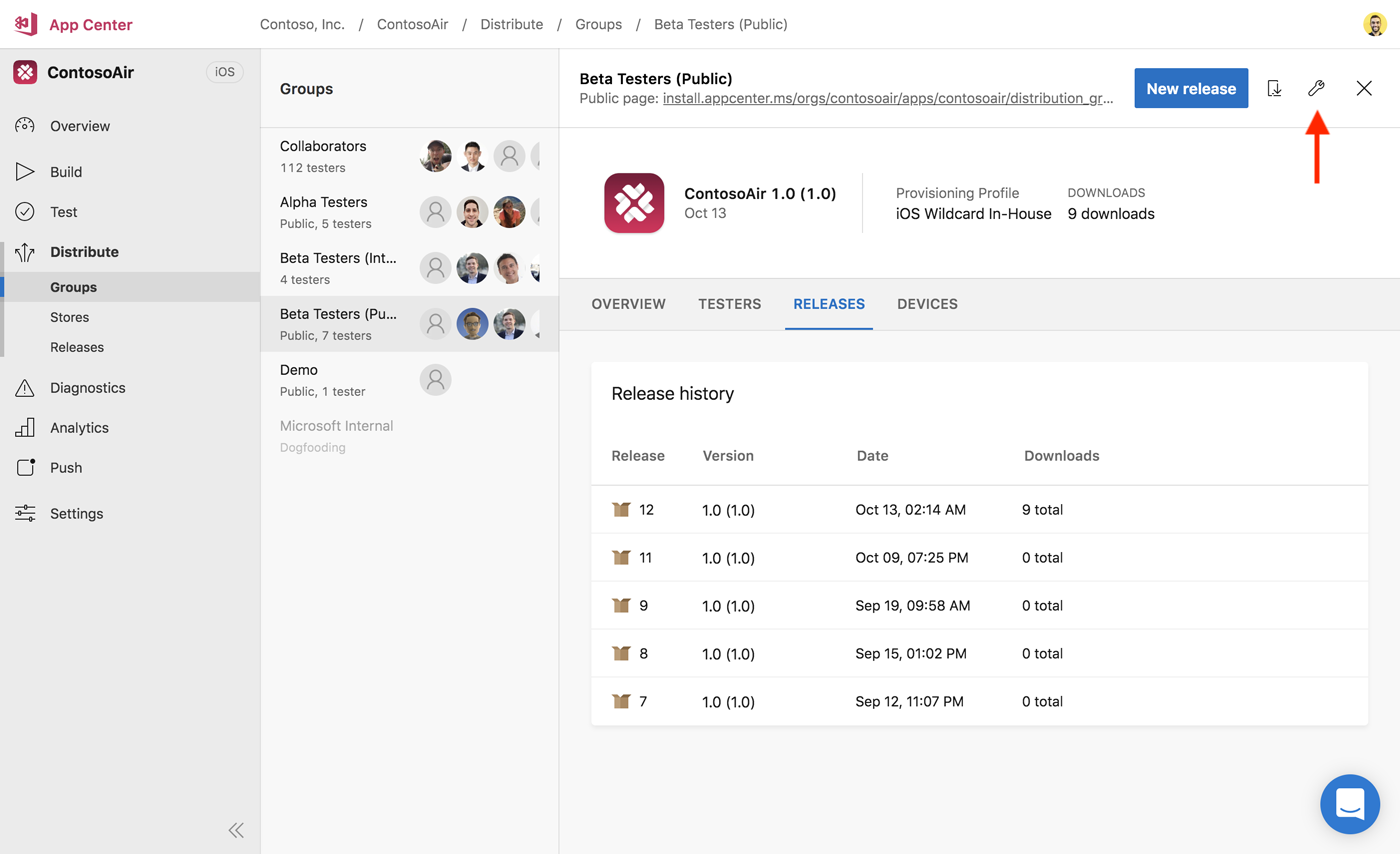Viewport: 1400px width, 854px height.
Task: Open Push notifications section
Action: [66, 467]
